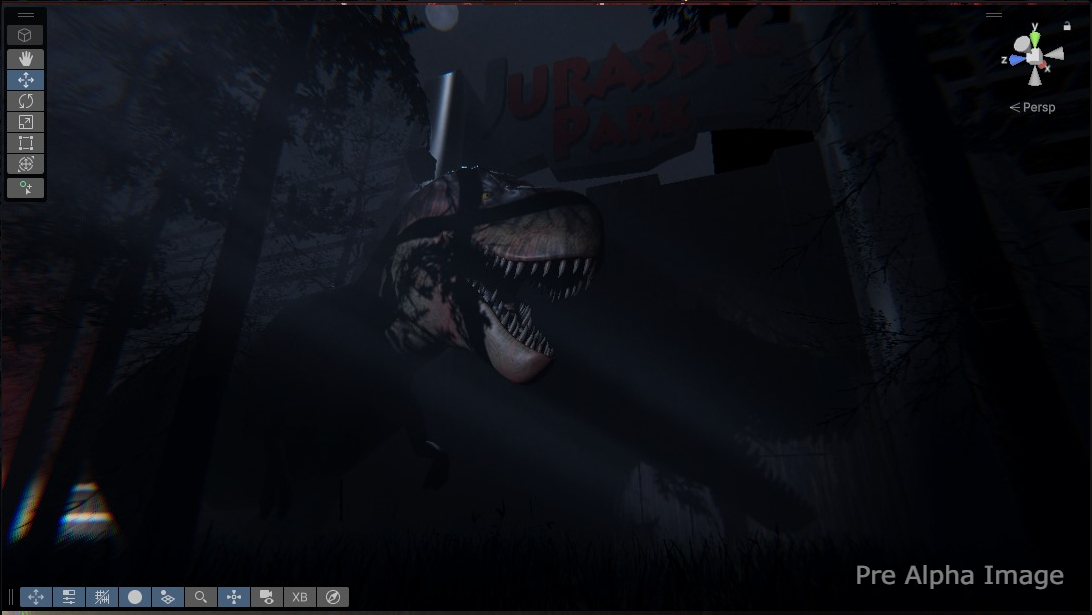Toggle the sliders settings button in bottom bar
The width and height of the screenshot is (1092, 615).
[x=69, y=597]
